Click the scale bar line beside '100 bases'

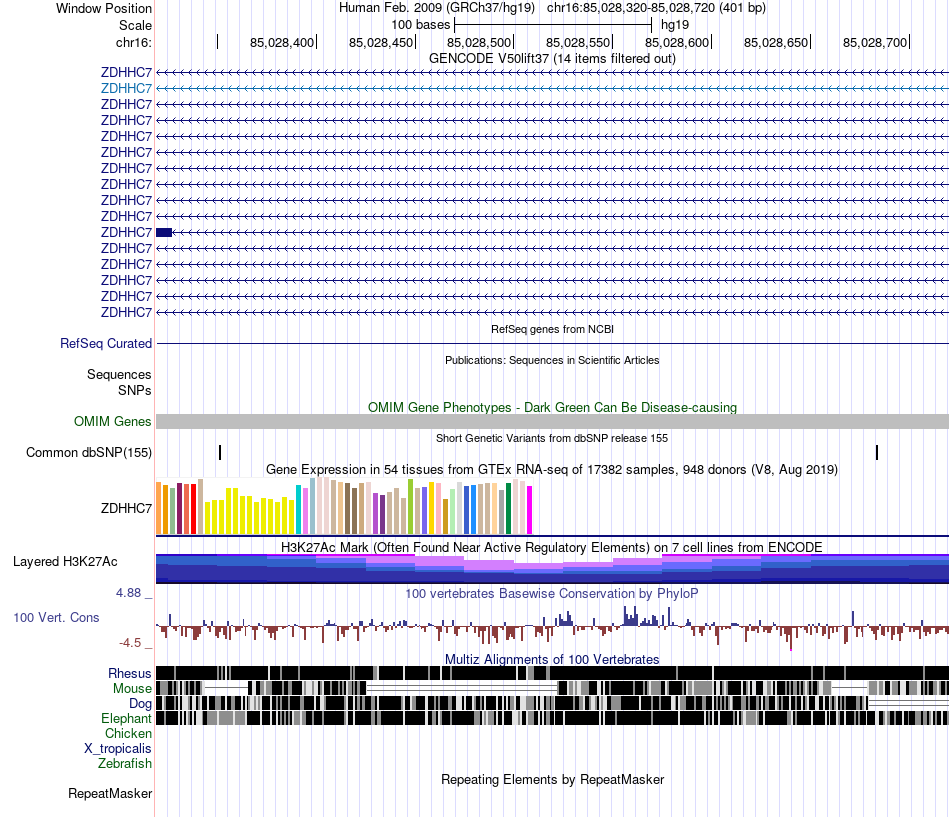click(x=553, y=25)
